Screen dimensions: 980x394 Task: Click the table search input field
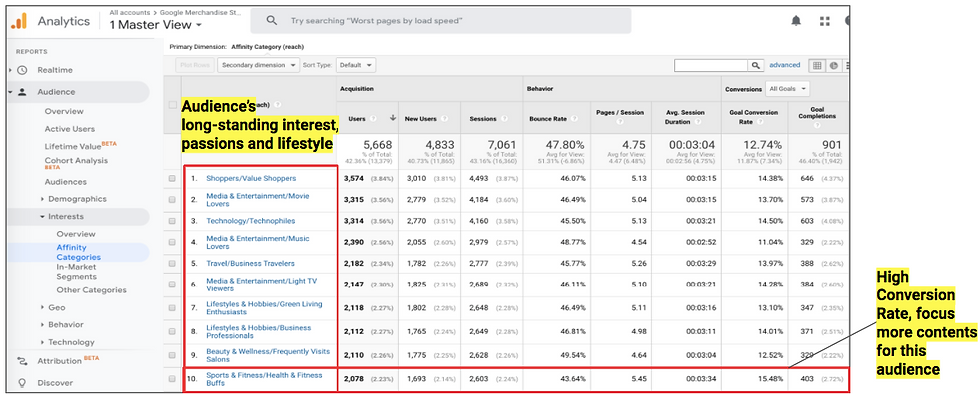pyautogui.click(x=711, y=65)
